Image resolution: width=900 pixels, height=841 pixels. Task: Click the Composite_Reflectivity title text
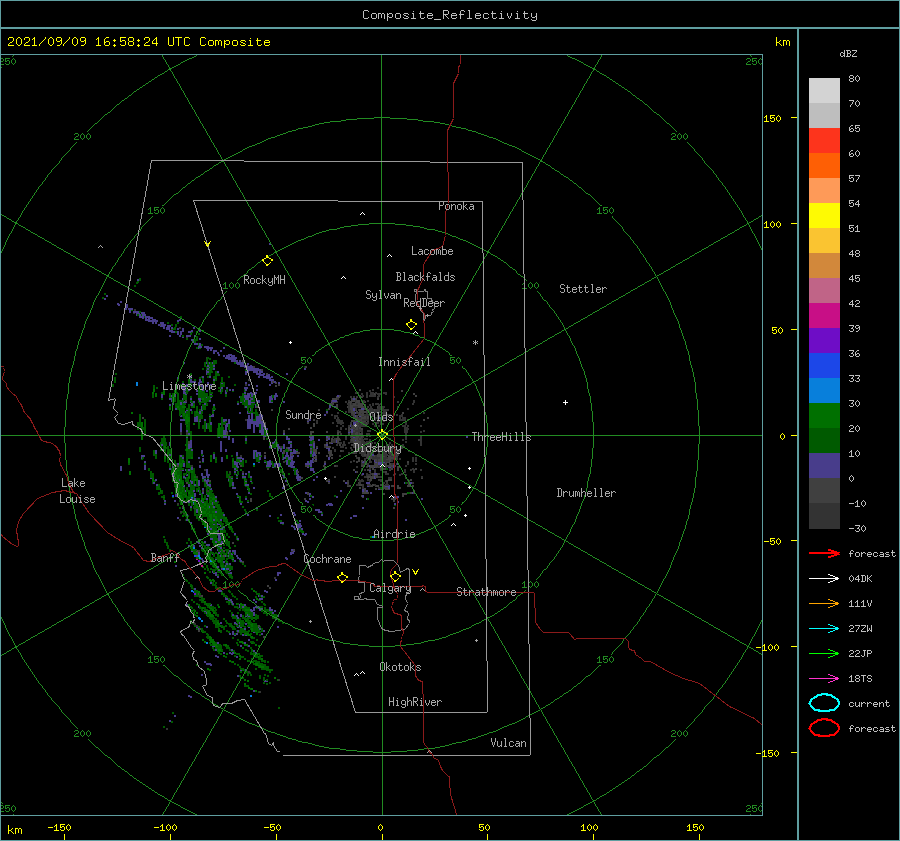point(450,15)
